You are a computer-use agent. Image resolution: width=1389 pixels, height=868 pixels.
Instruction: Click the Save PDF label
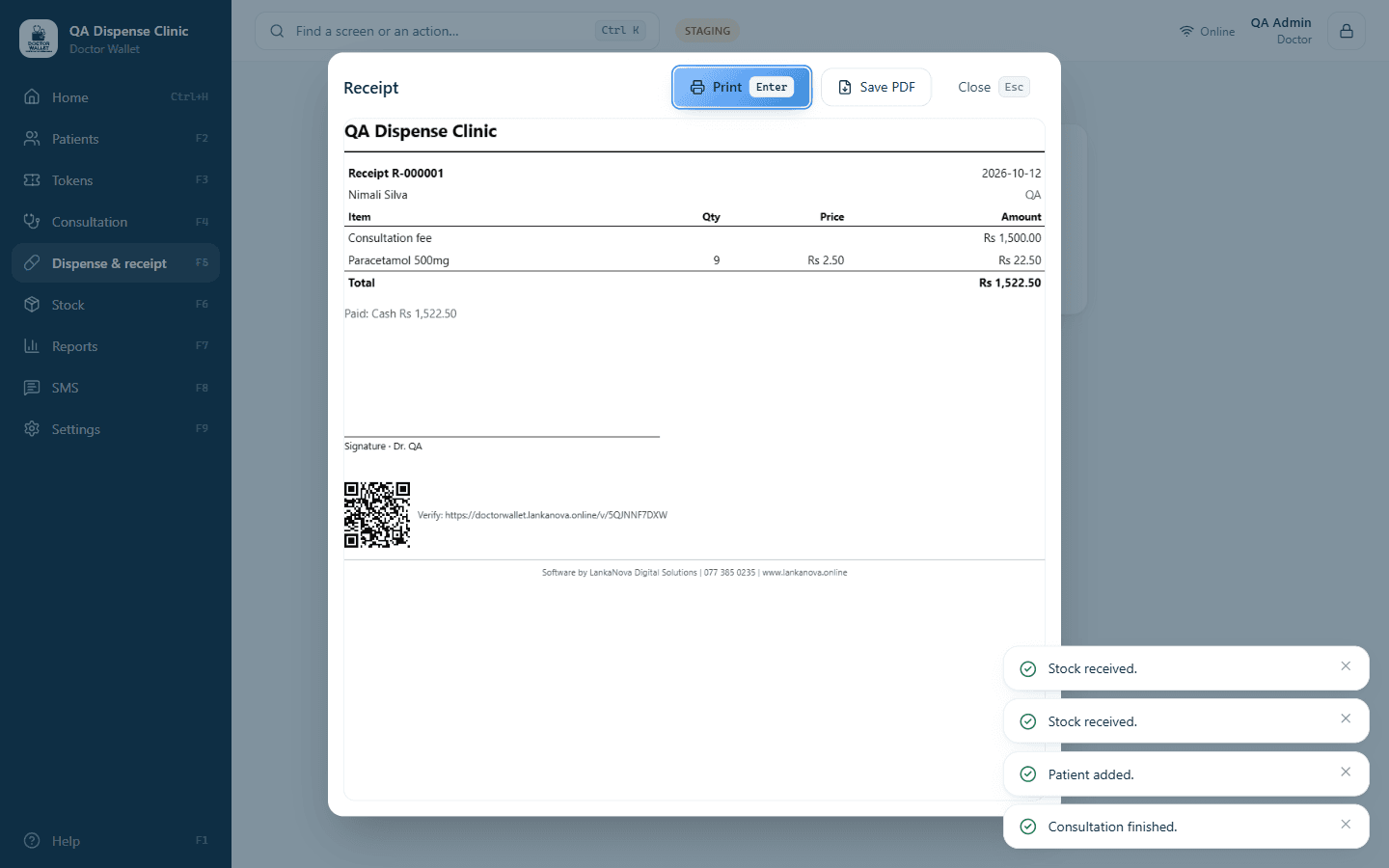pyautogui.click(x=887, y=87)
